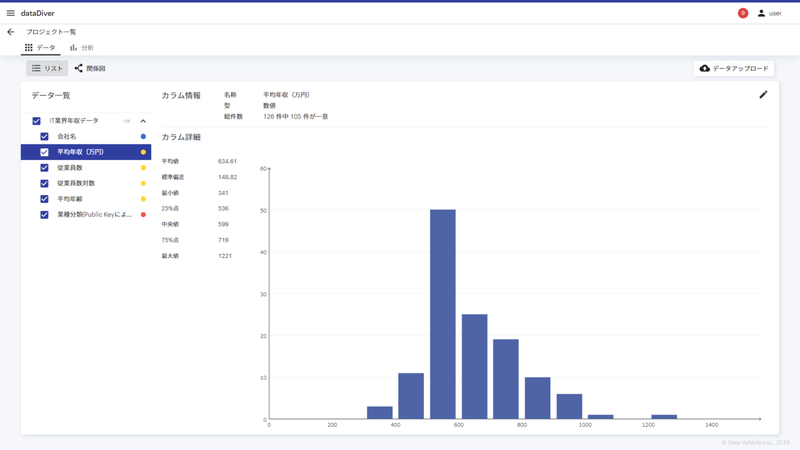Click the yellow dot beside 平均年収（万円）
The width and height of the screenshot is (800, 450).
[143, 152]
